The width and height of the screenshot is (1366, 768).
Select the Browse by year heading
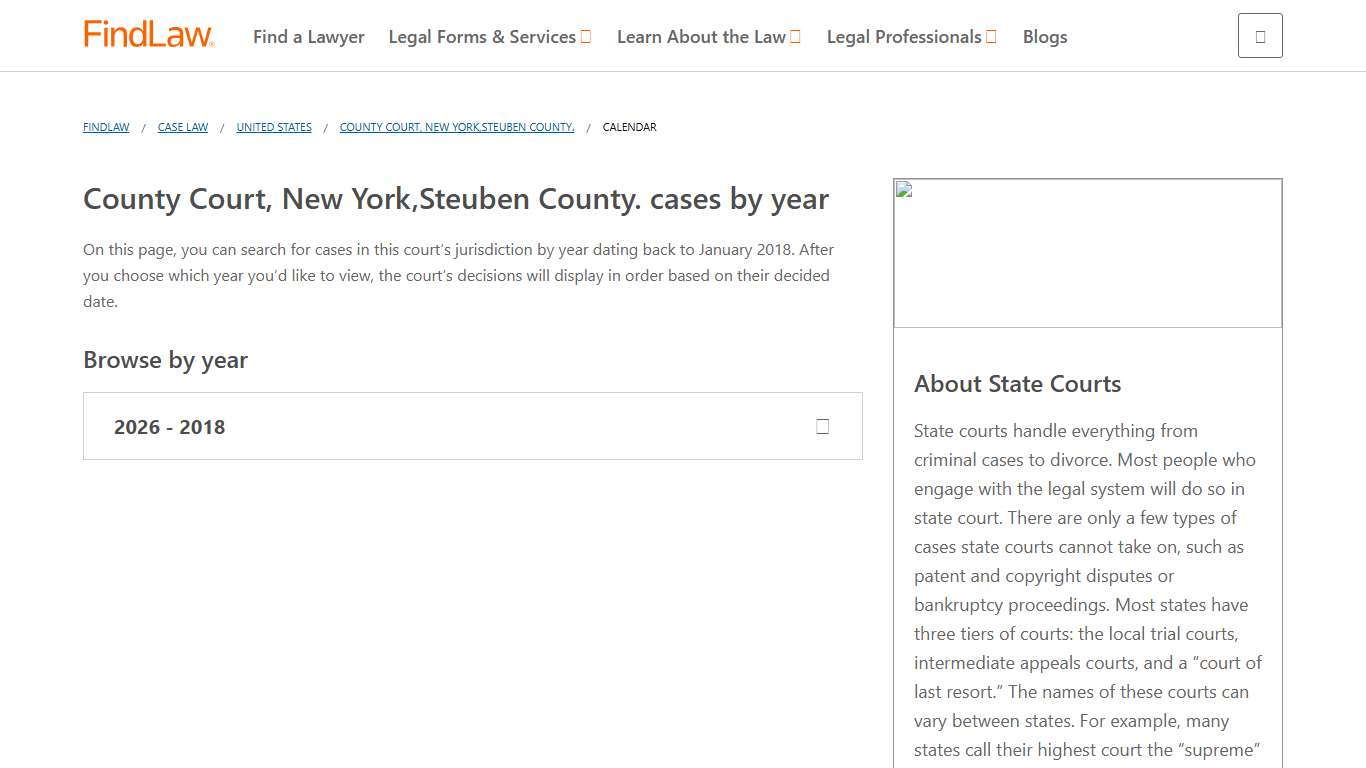[x=165, y=360]
